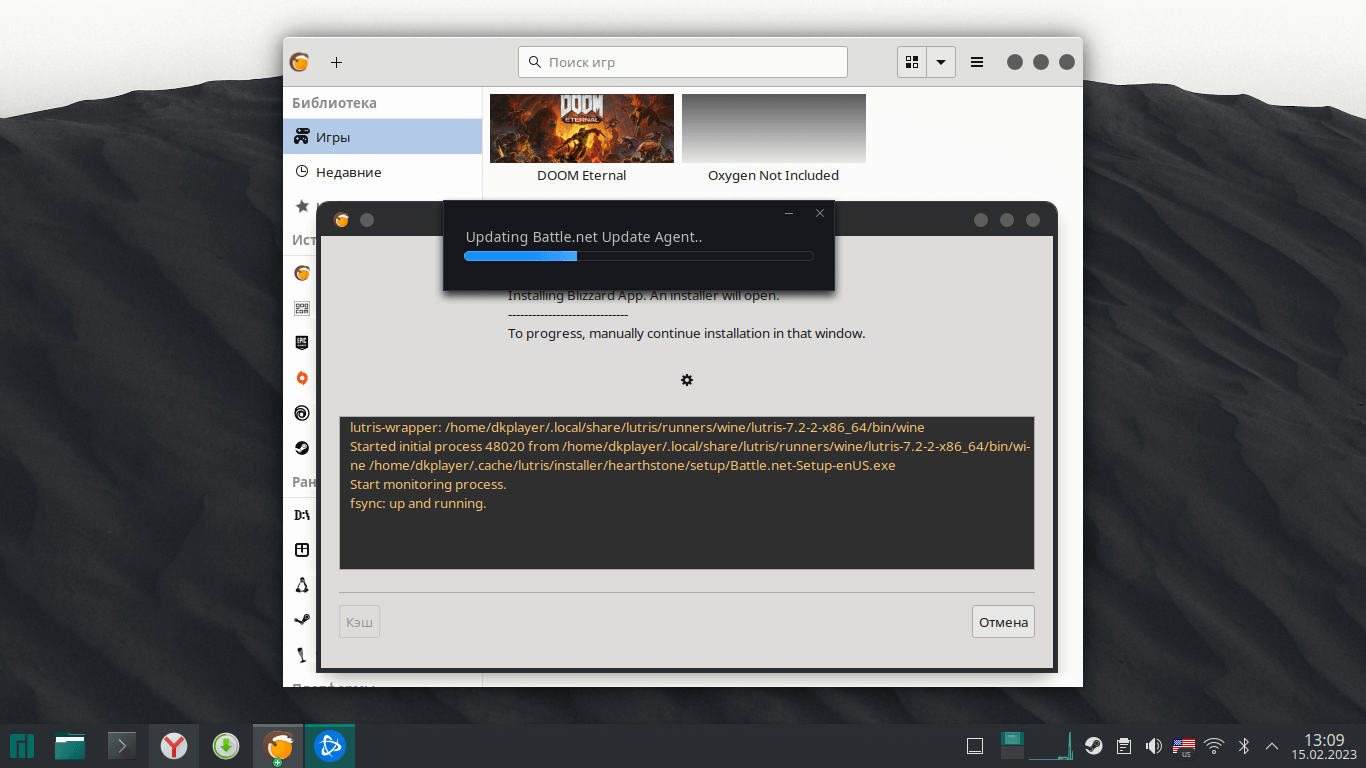The height and width of the screenshot is (768, 1366).
Task: Click the star favorites icon in the sidebar
Action: tap(301, 206)
